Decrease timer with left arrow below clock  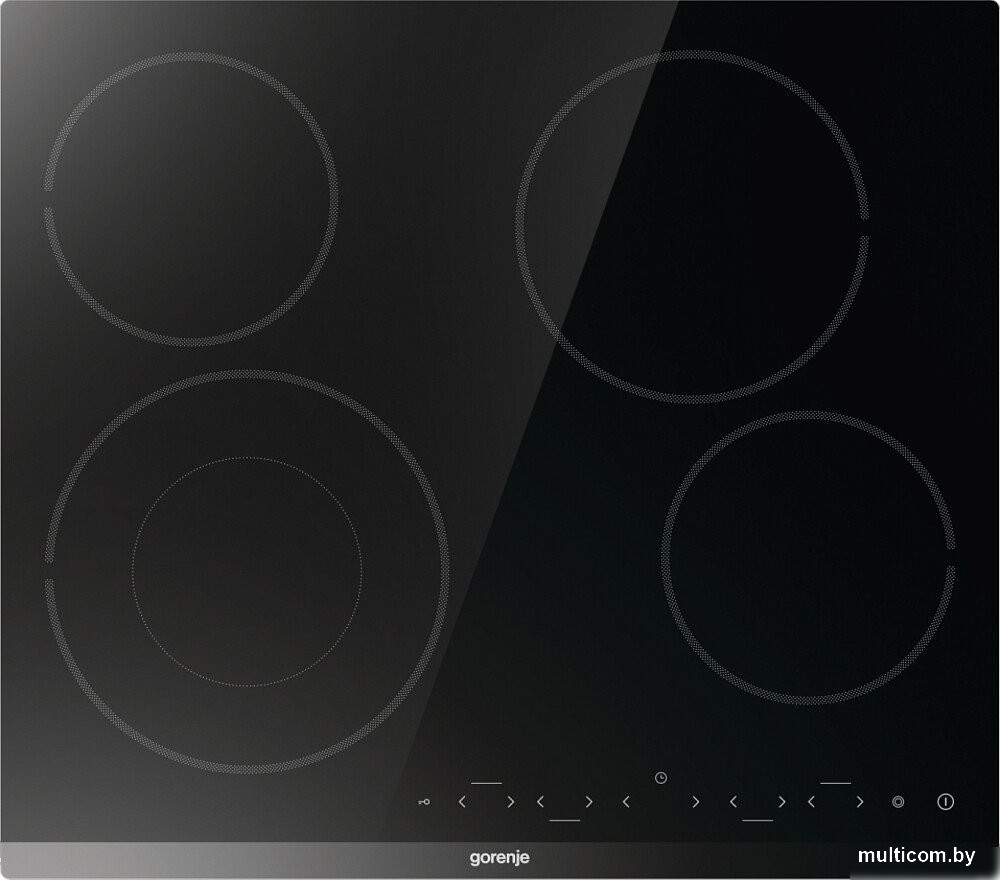click(x=626, y=801)
